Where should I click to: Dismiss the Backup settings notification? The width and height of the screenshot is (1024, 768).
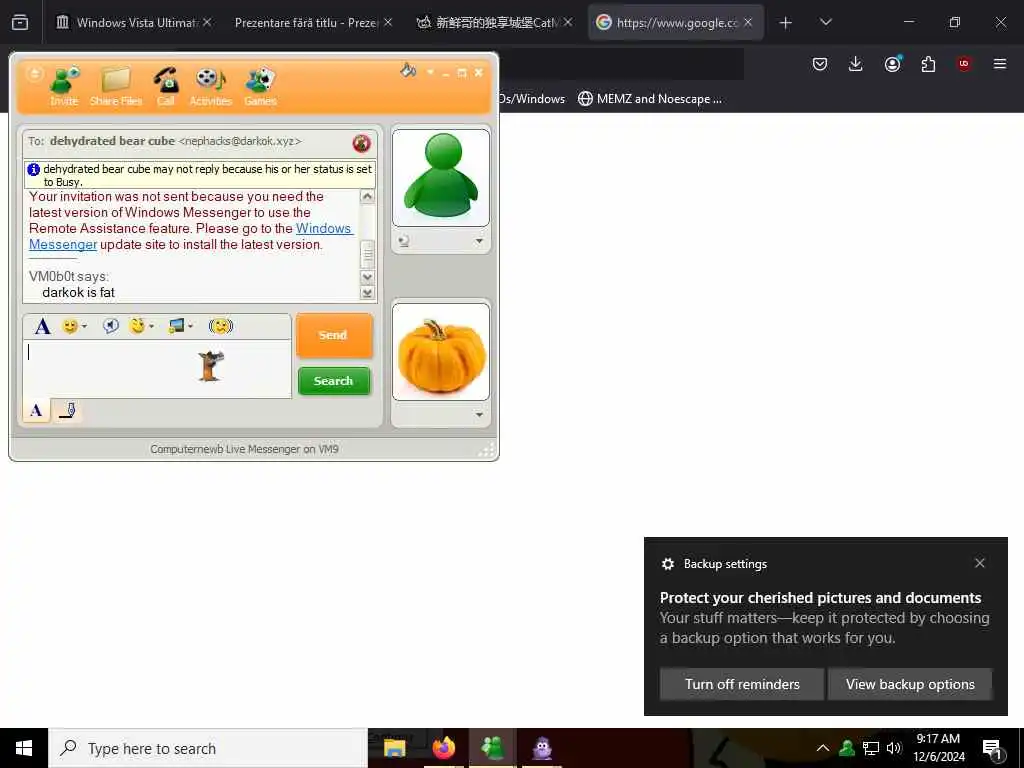pos(980,563)
